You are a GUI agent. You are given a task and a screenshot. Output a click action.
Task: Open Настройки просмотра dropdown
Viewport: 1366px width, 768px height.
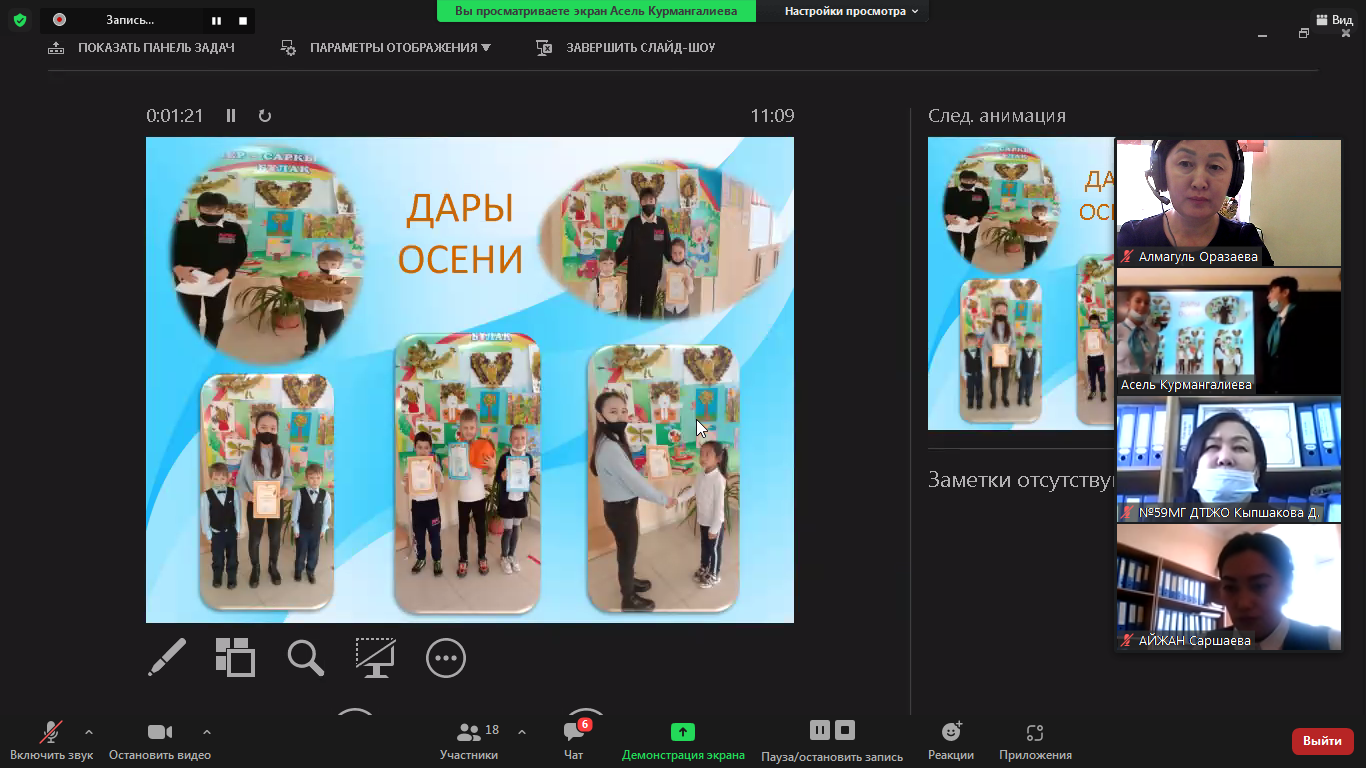click(851, 11)
